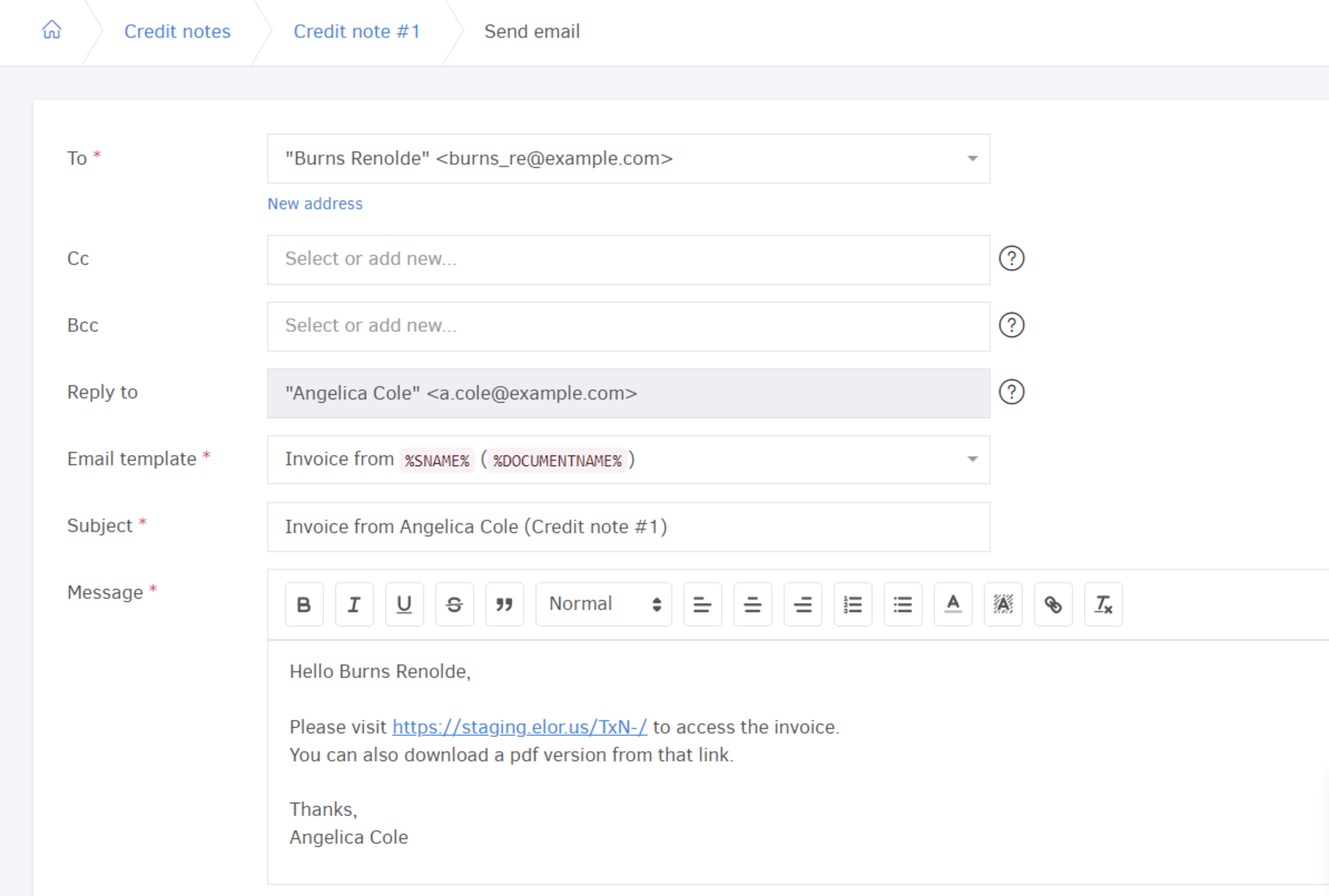Click the 'Angelica Cole' signature line
This screenshot has width=1329, height=896.
[348, 837]
